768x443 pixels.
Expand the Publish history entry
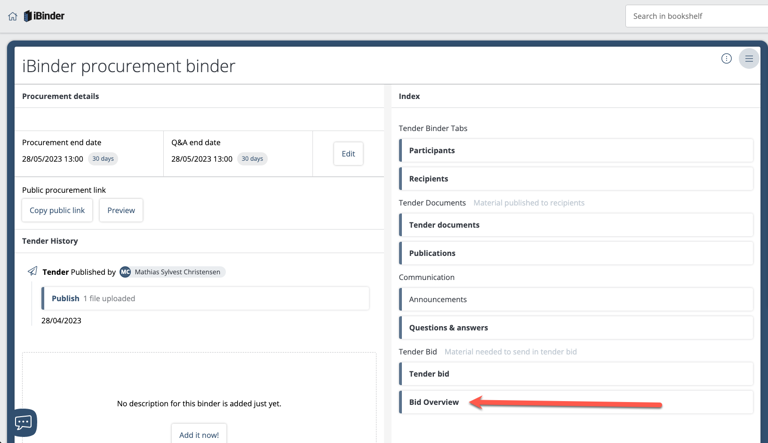66,298
